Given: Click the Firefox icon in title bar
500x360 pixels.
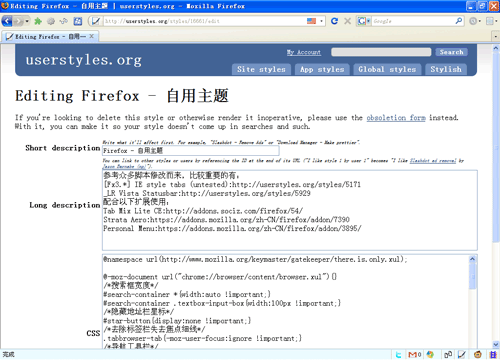Looking at the screenshot, I should 5,6.
